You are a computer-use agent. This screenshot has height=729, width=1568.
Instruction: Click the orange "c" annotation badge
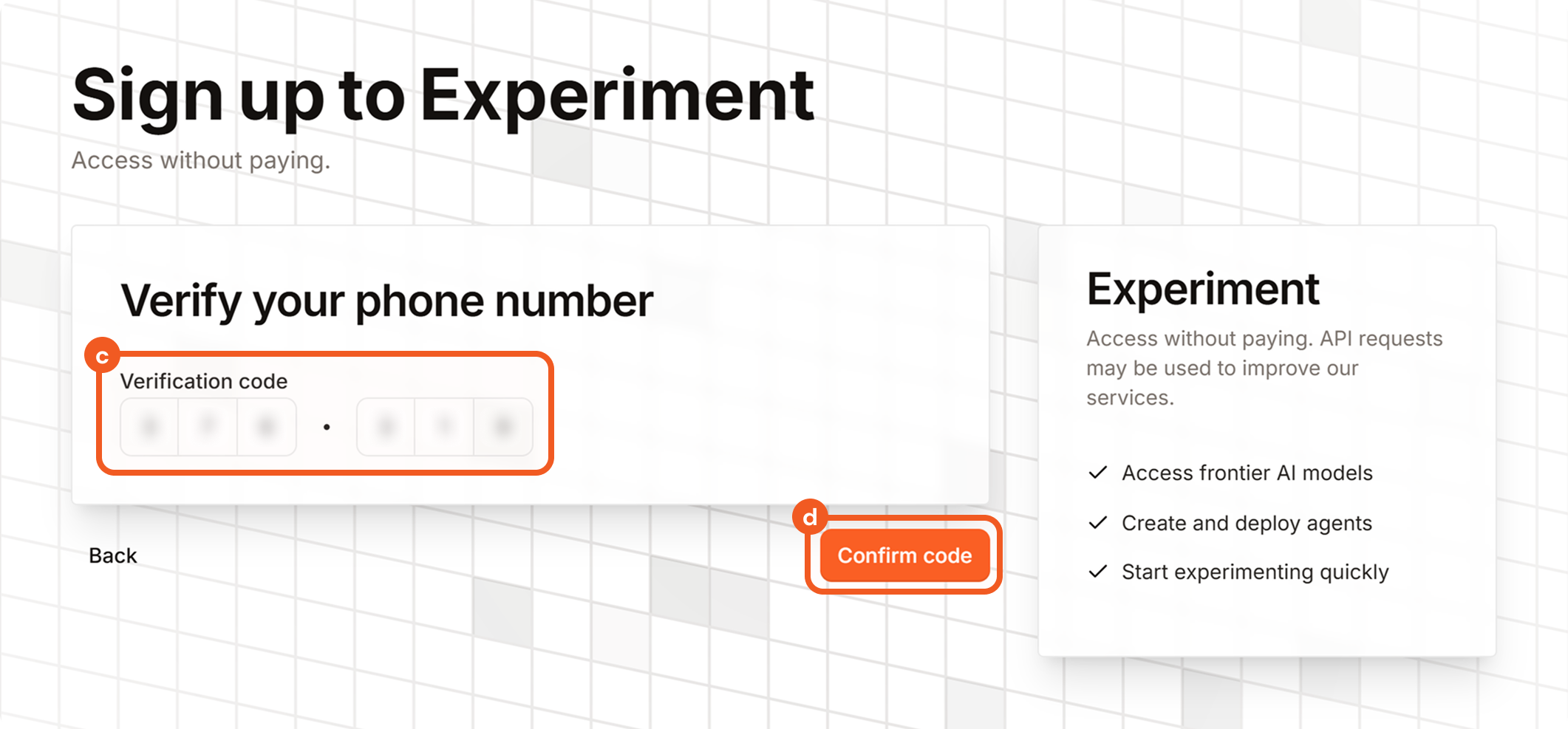(102, 356)
